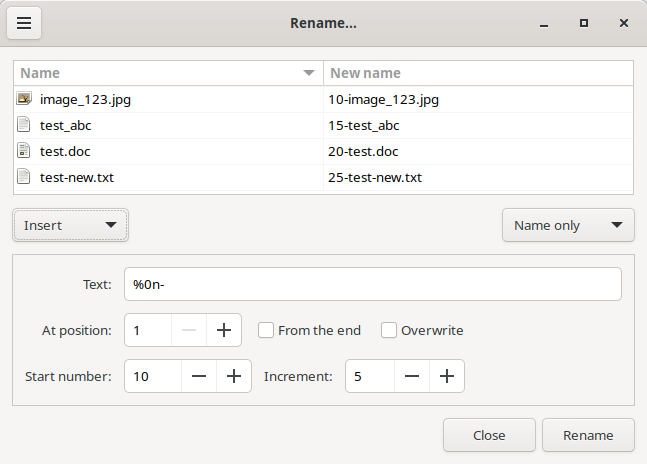Click the test.doc document icon
647x464 pixels.
tap(24, 151)
